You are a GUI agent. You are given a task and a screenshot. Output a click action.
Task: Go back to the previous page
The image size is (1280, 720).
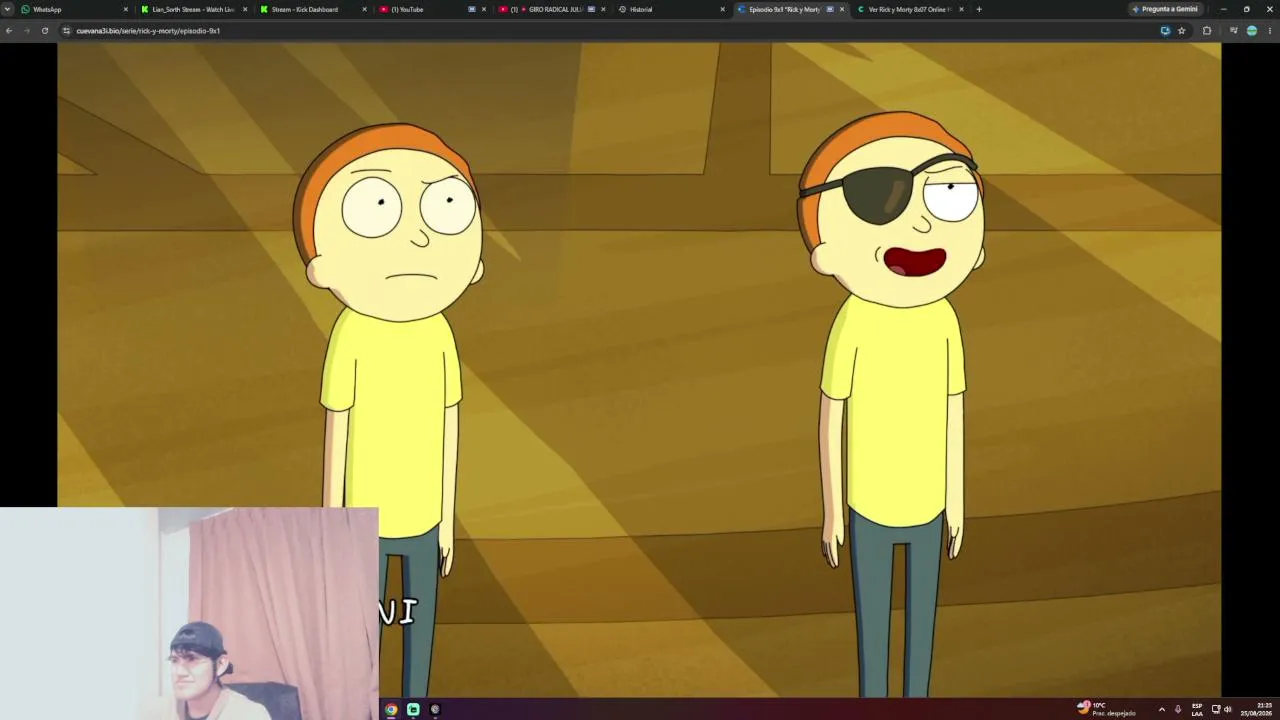point(9,31)
